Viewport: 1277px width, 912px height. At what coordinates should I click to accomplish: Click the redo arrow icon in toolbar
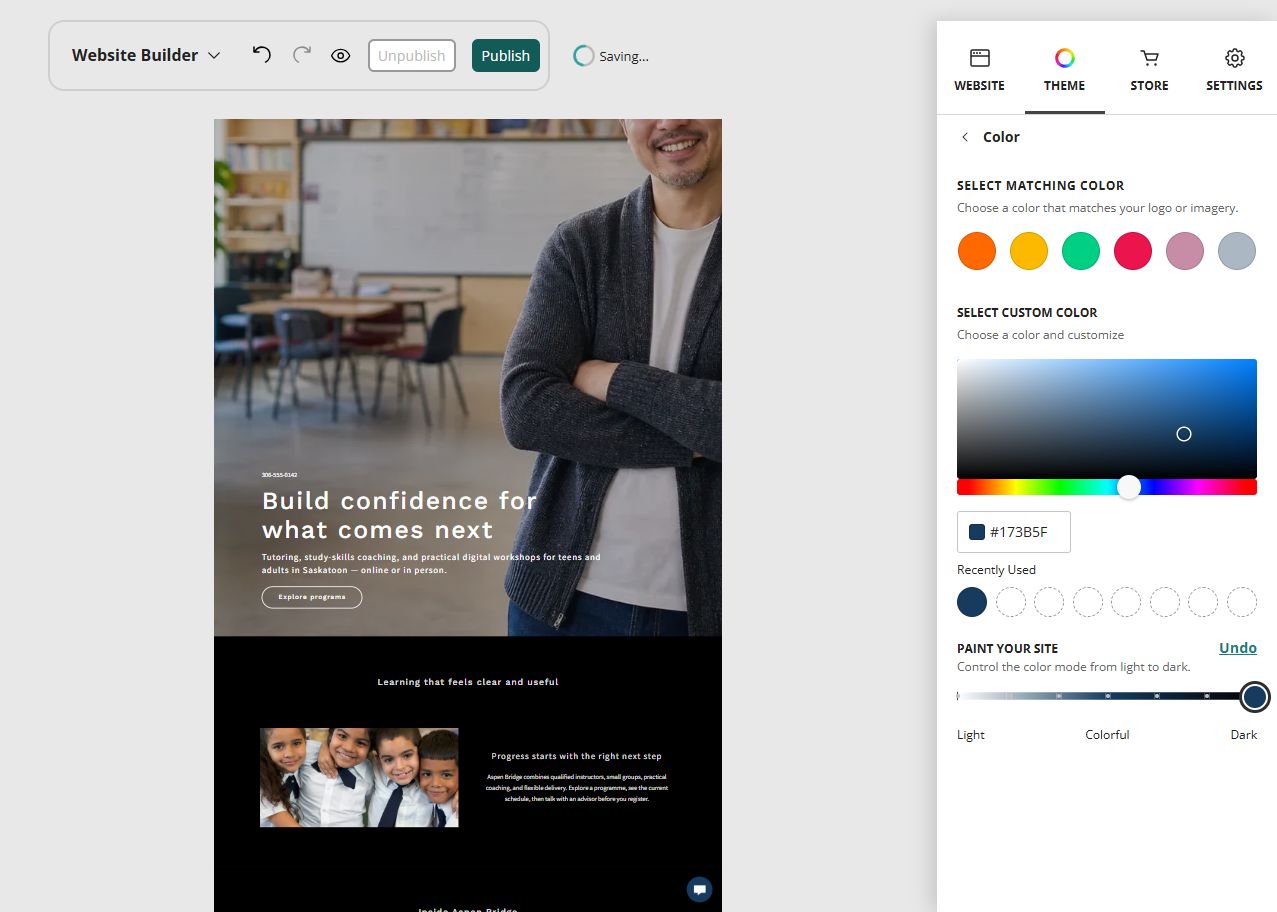coord(301,55)
